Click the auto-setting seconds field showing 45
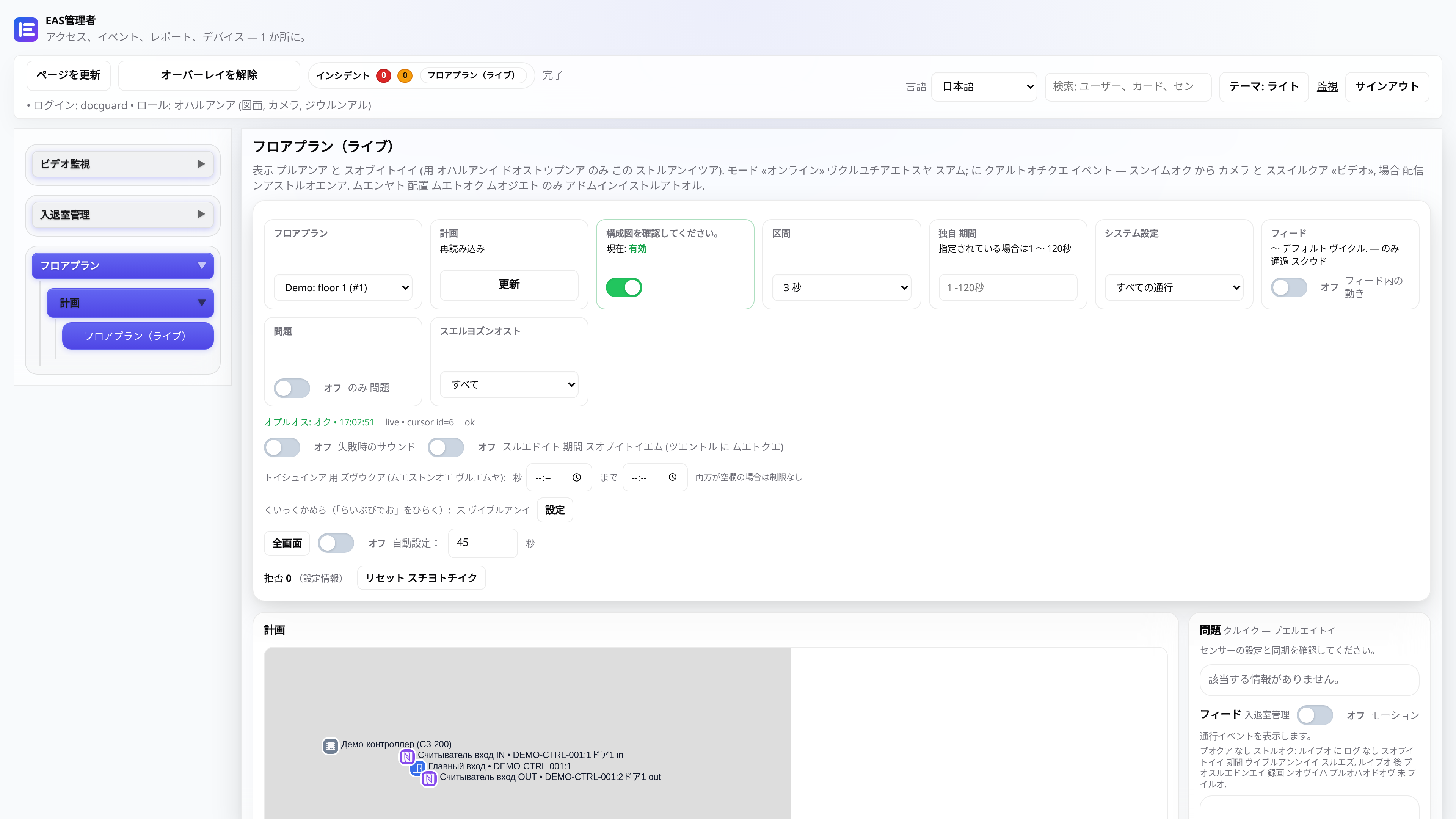 483,543
